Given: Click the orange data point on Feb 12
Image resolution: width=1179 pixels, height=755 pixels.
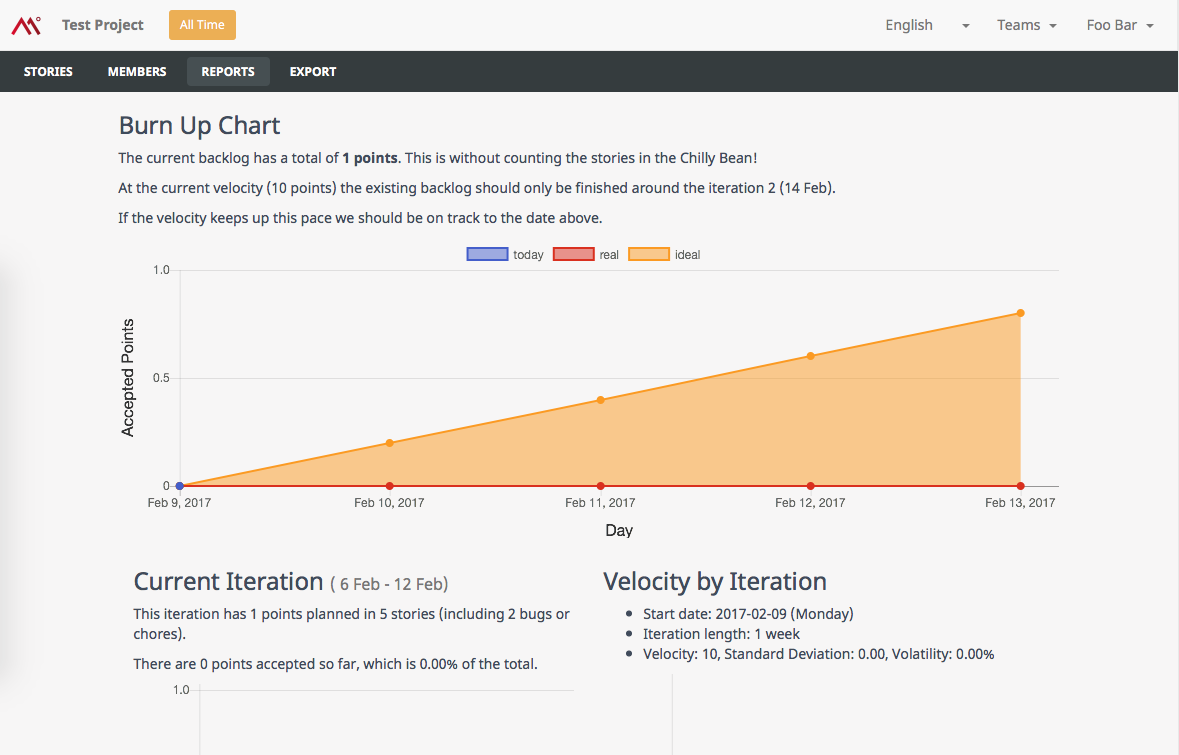Looking at the screenshot, I should pos(810,355).
